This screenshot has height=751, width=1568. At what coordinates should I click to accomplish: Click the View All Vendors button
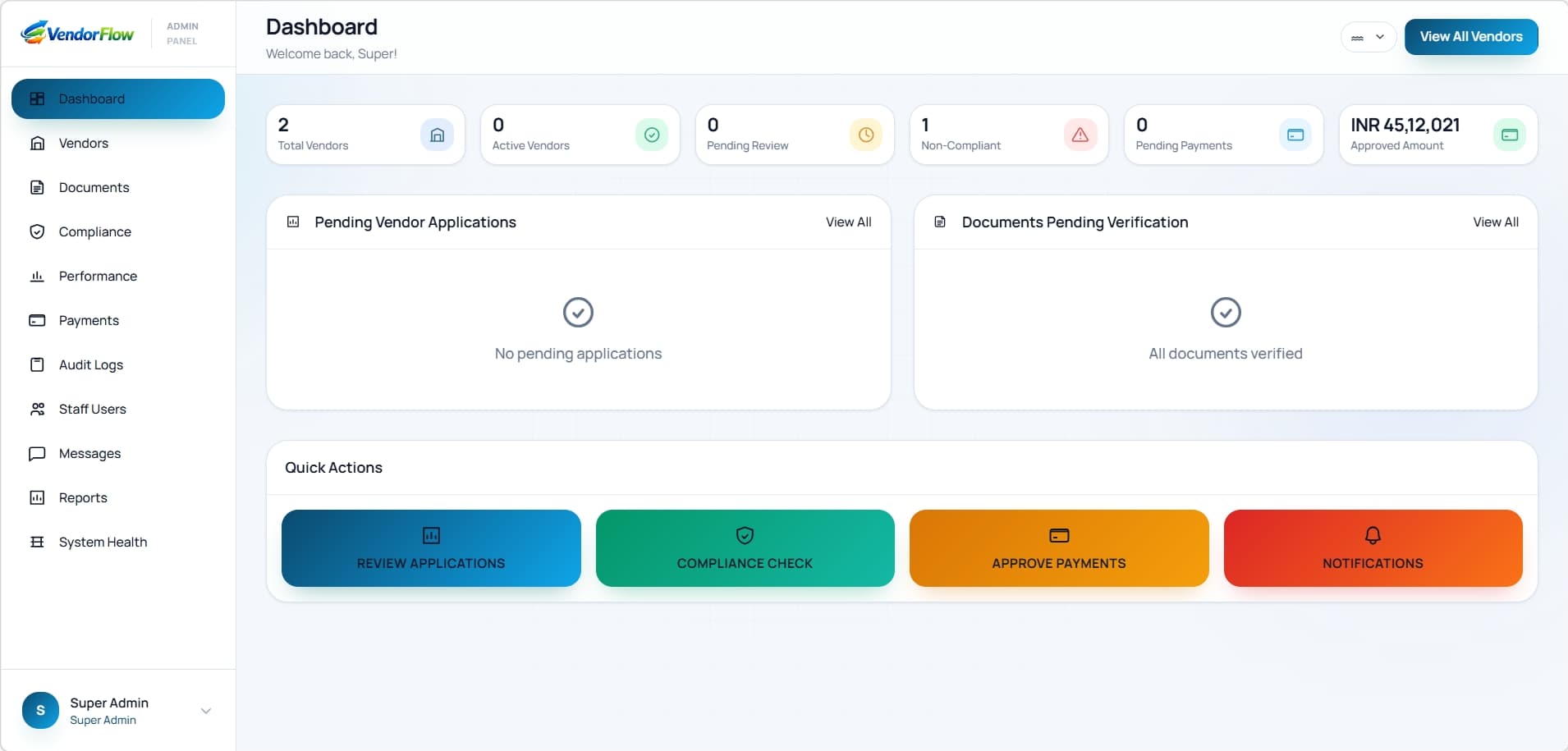tap(1470, 36)
